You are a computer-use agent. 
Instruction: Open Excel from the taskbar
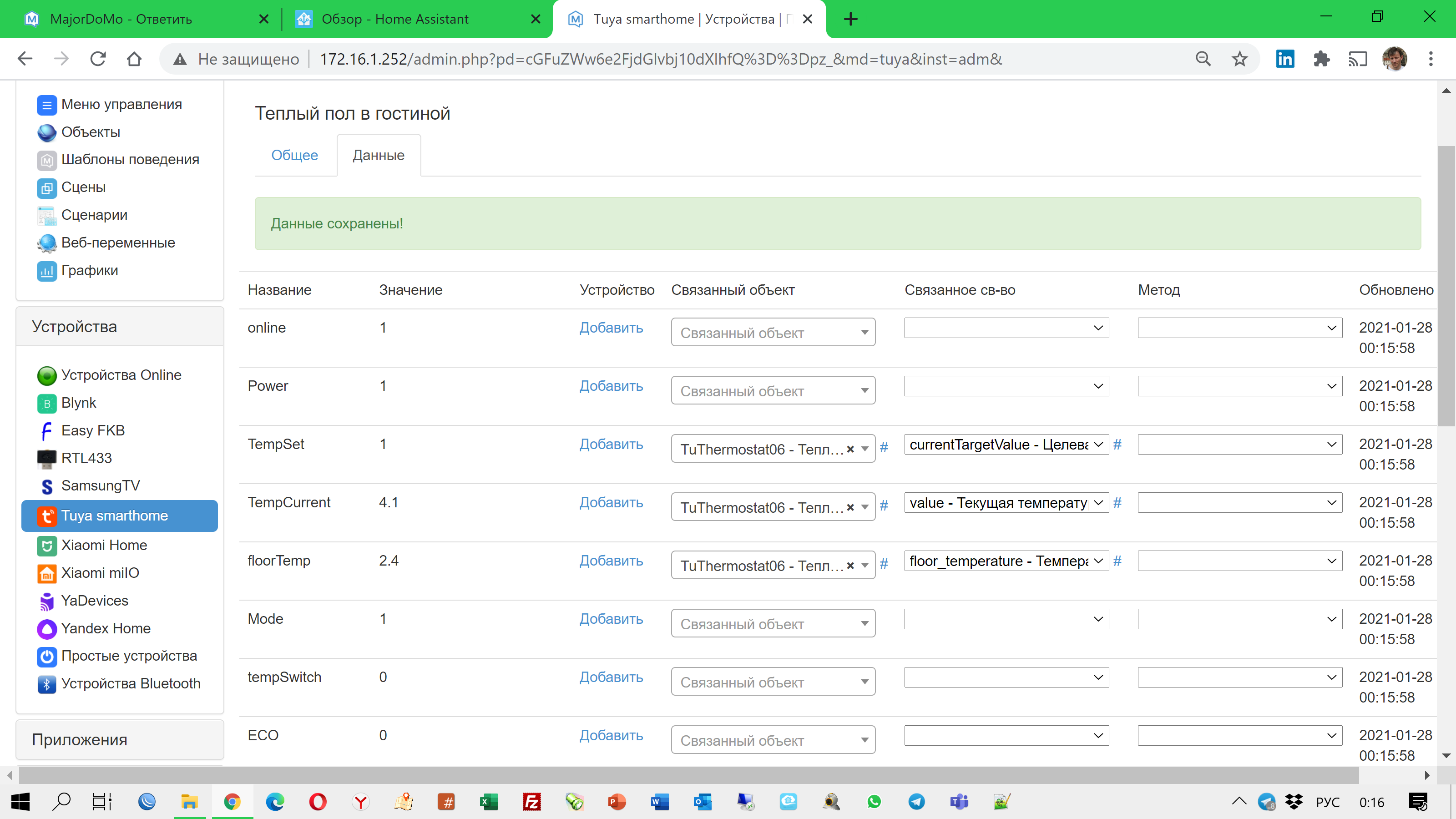point(488,801)
